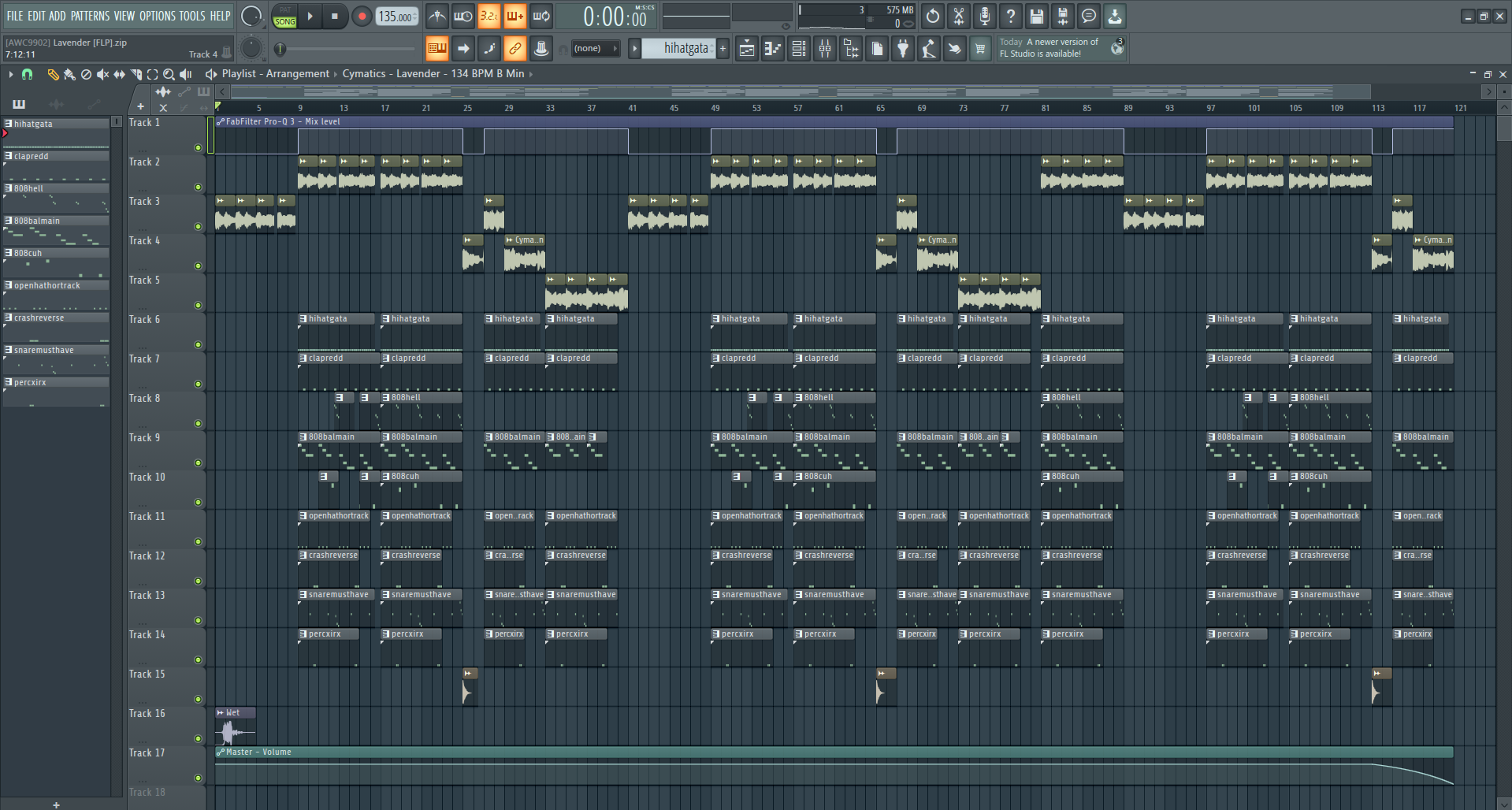Mute Track 17 using its green light
This screenshot has height=810, width=1512.
(198, 778)
